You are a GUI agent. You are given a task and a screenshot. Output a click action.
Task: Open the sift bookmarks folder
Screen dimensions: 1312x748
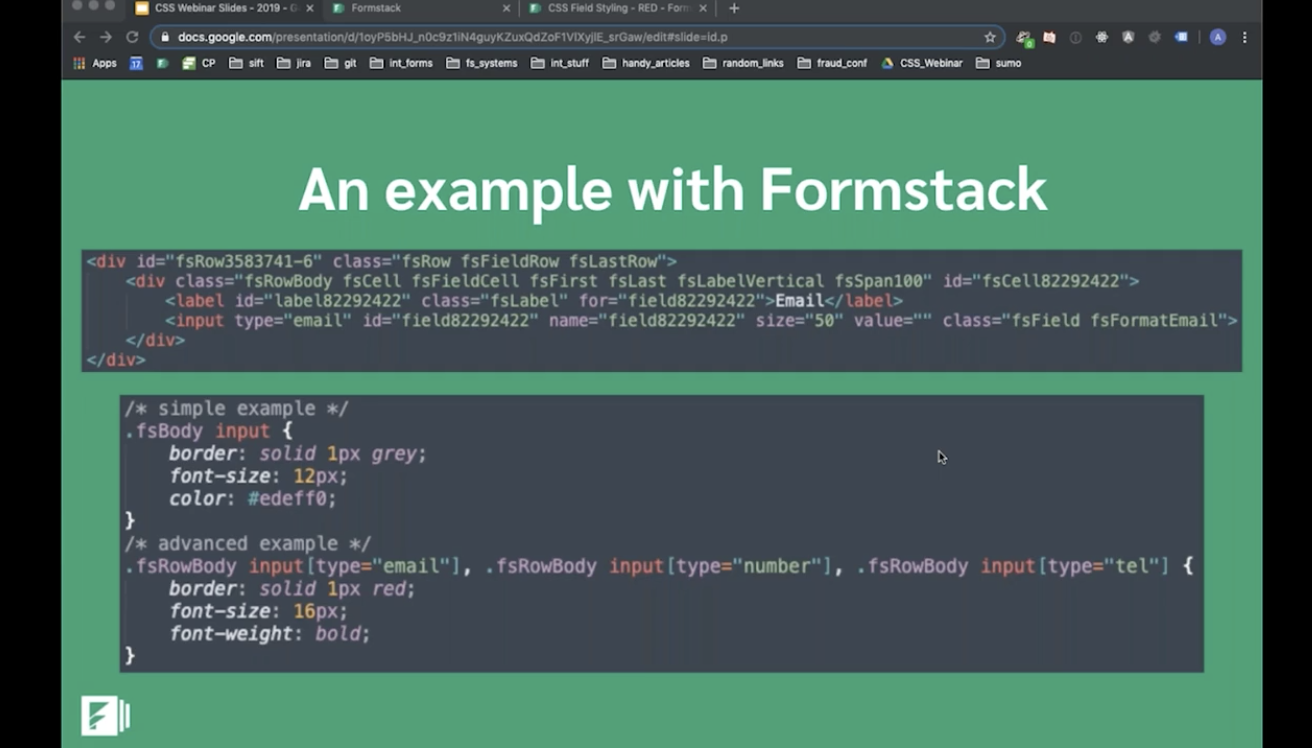(x=246, y=63)
